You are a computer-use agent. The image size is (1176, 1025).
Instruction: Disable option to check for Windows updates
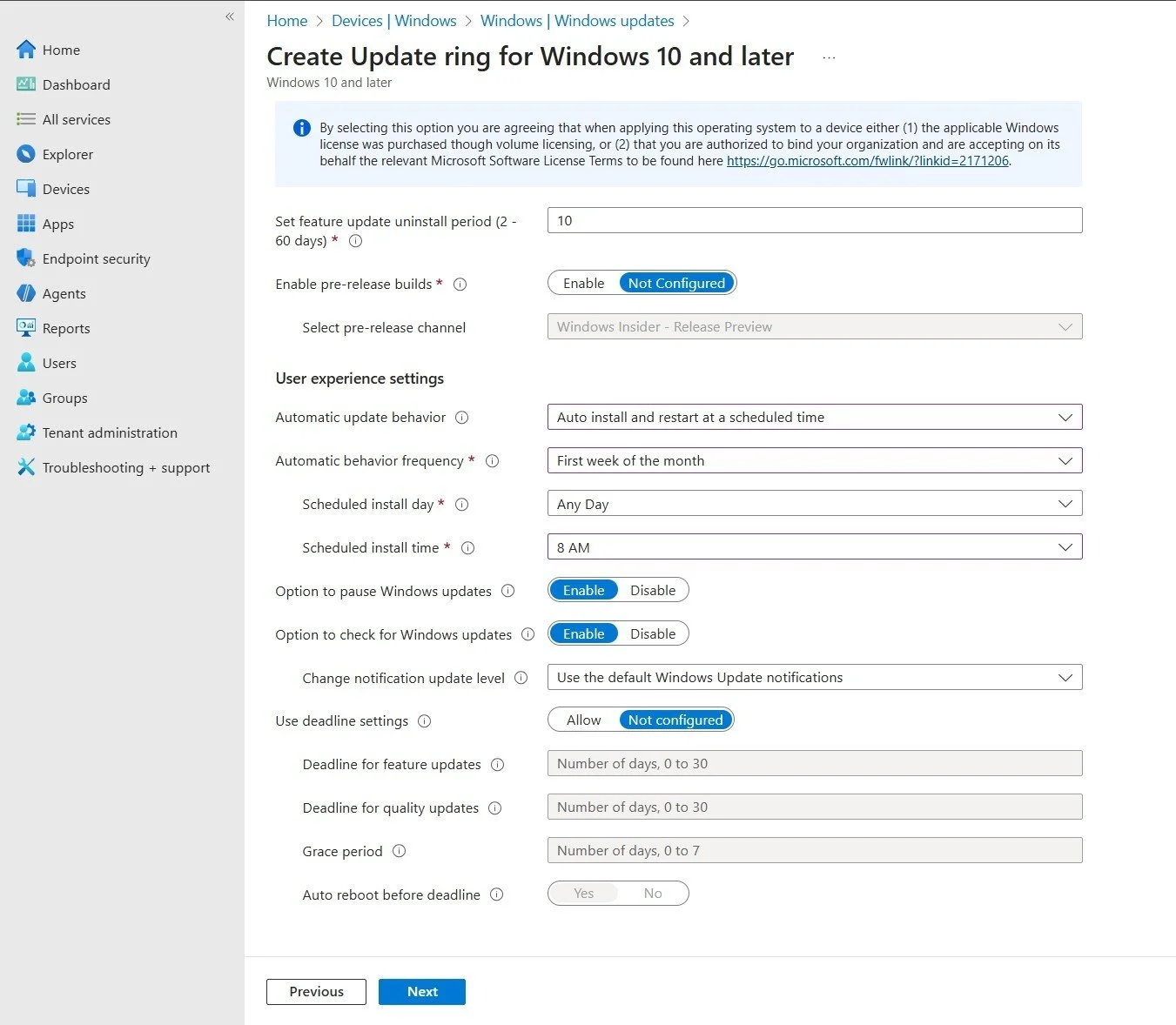pyautogui.click(x=653, y=634)
